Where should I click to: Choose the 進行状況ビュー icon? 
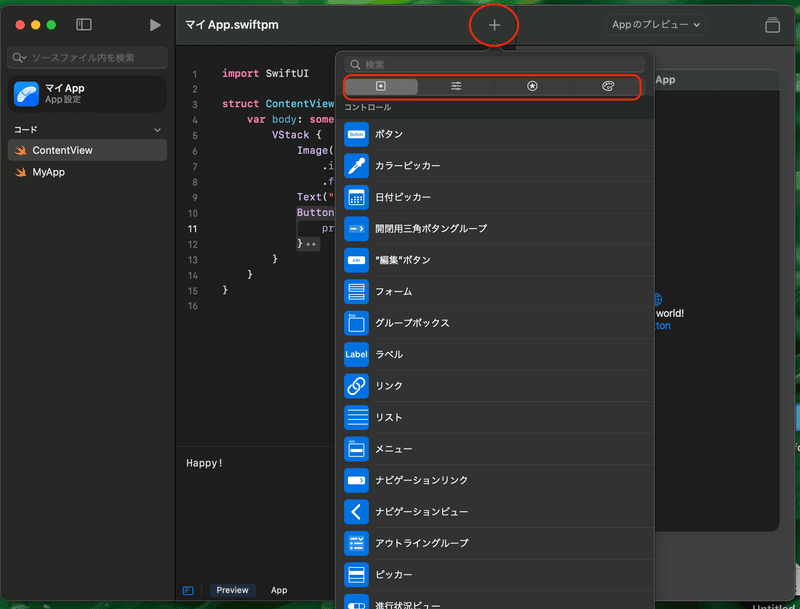tap(356, 602)
